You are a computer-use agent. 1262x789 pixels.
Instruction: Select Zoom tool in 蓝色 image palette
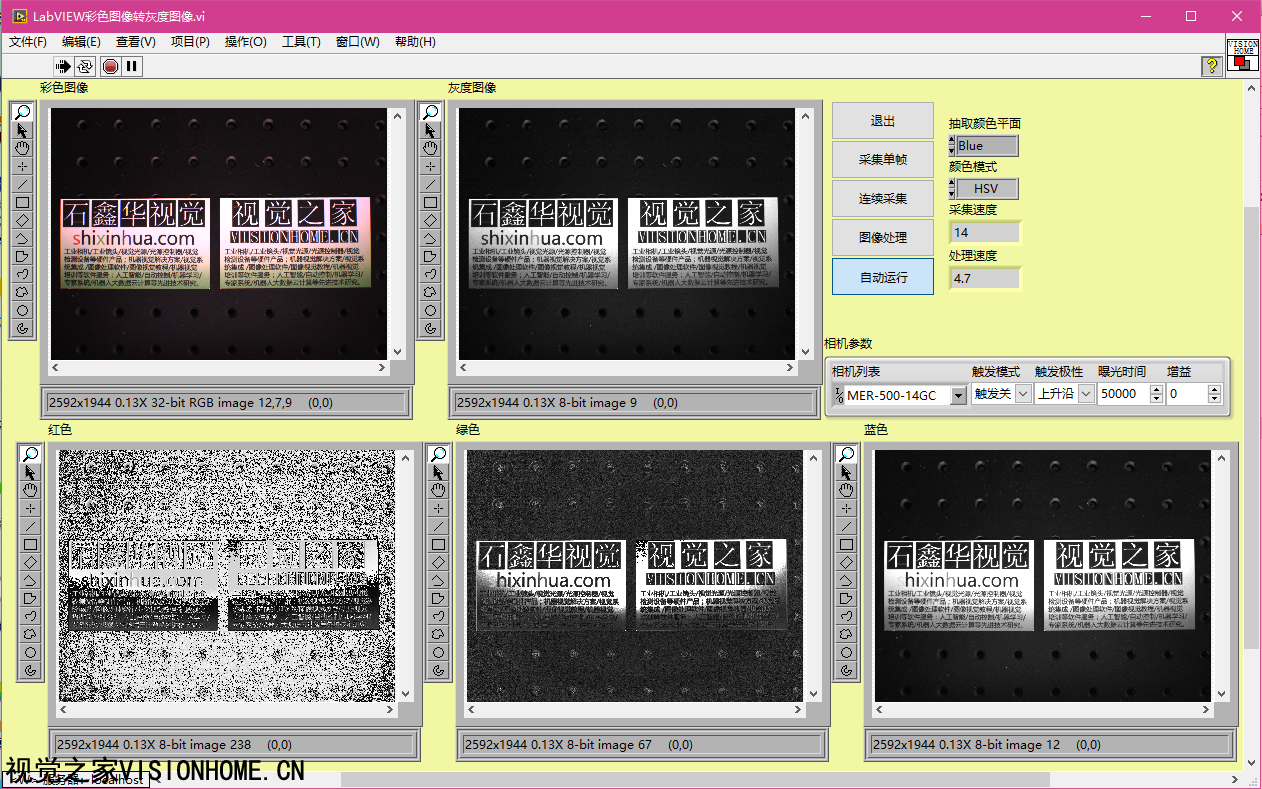point(846,454)
